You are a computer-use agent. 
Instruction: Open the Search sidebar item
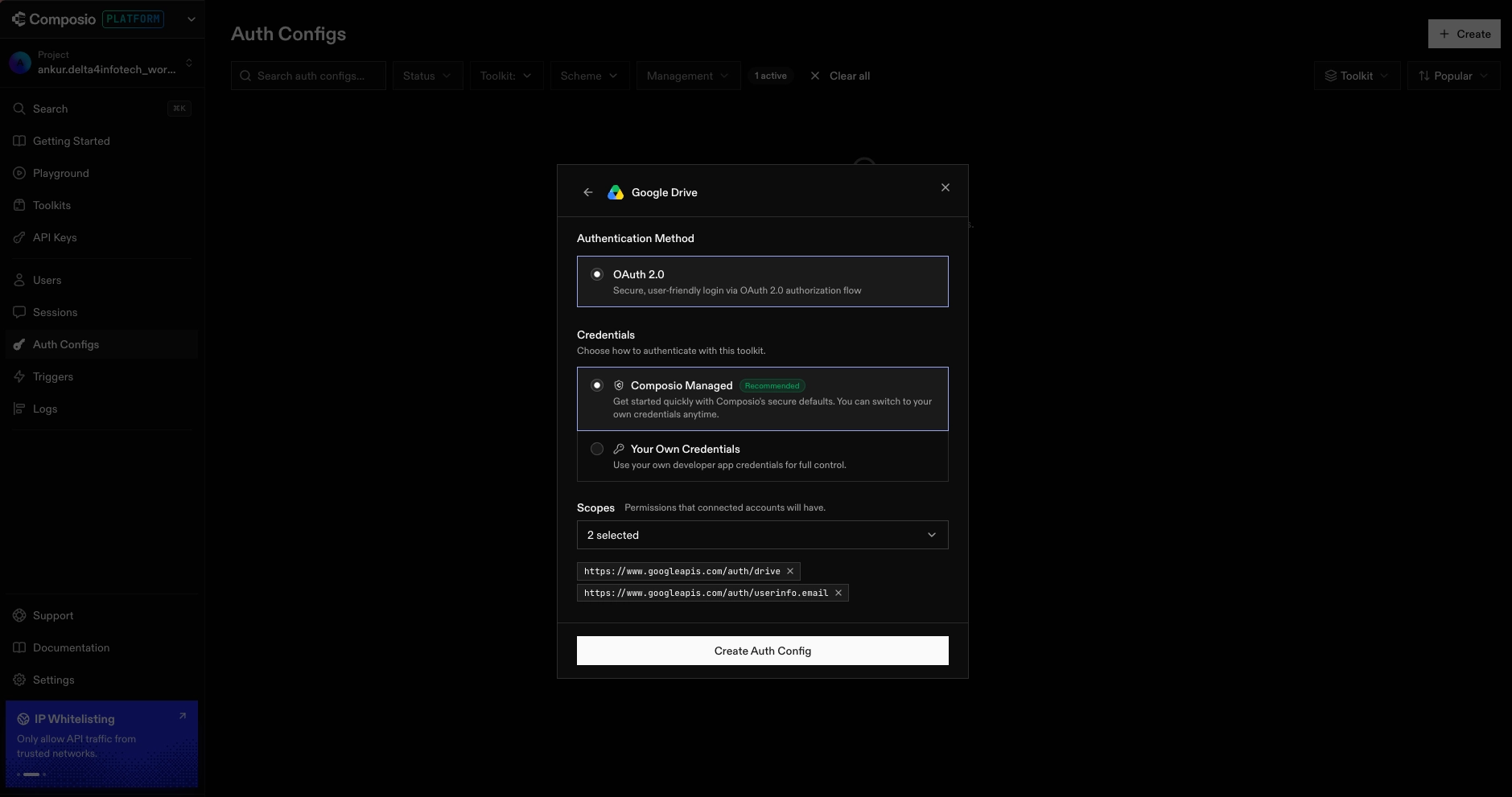tap(101, 109)
